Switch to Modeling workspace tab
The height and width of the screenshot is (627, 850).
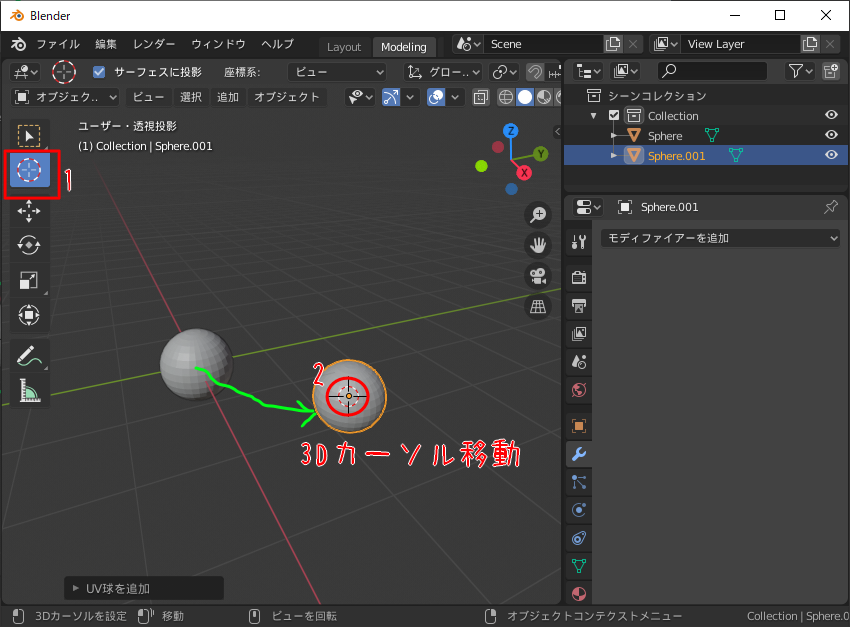404,47
